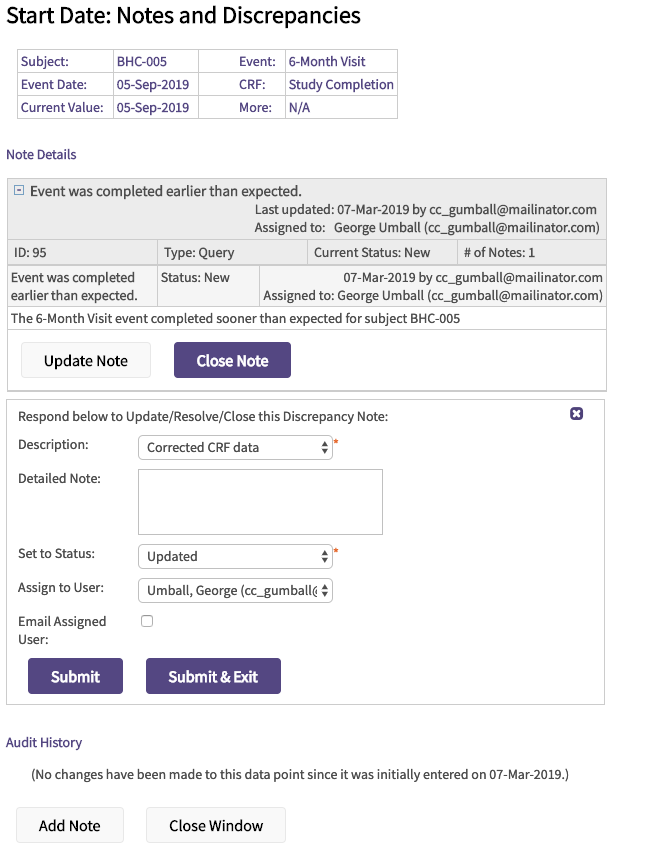Open the Description dropdown
Viewport: 661px width, 862px height.
(235, 448)
